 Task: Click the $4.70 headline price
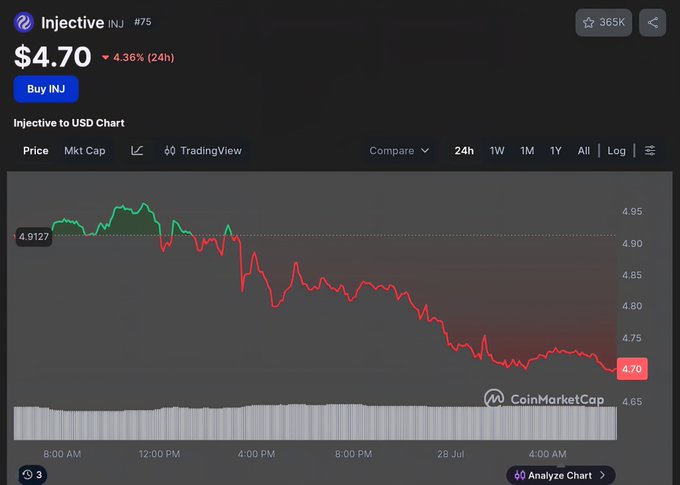coord(53,56)
